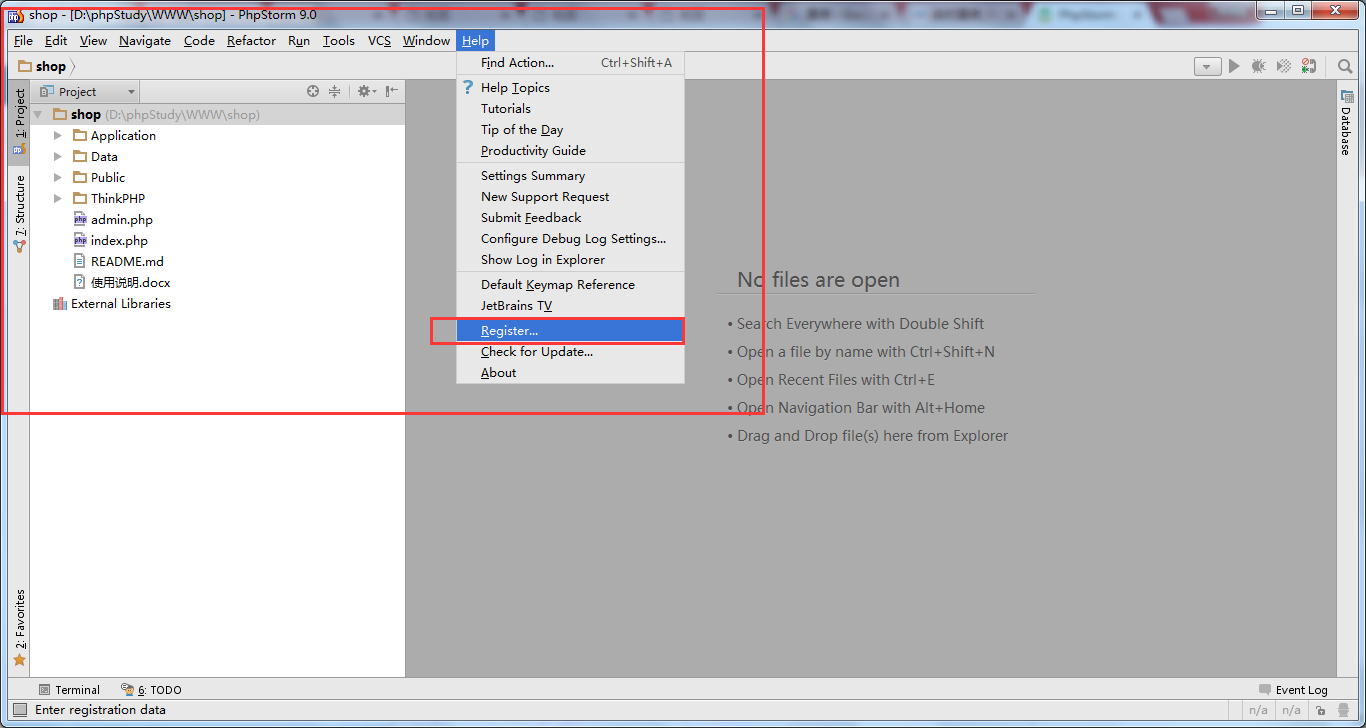Open the Code menu
The height and width of the screenshot is (728, 1366).
pos(199,40)
